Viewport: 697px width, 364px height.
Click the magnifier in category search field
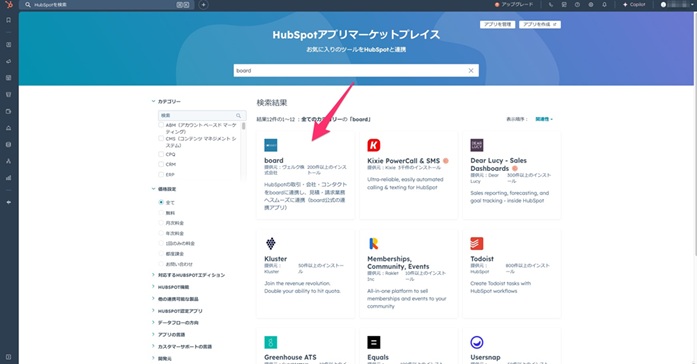coord(239,116)
